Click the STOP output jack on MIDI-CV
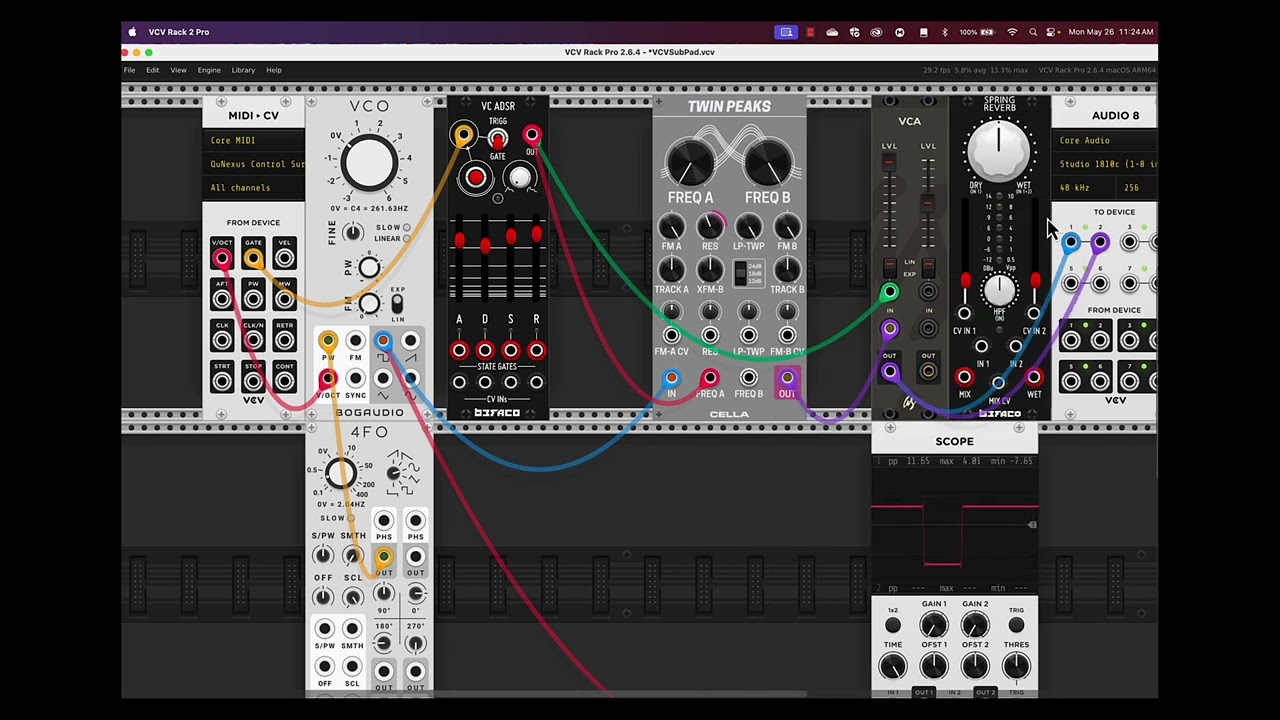 [x=253, y=381]
